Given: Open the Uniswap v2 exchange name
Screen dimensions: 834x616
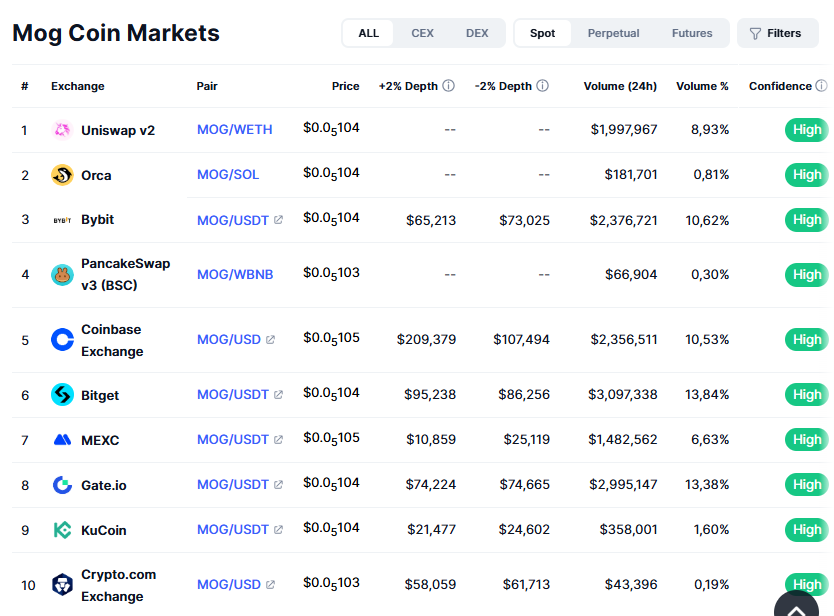Looking at the screenshot, I should coord(118,130).
